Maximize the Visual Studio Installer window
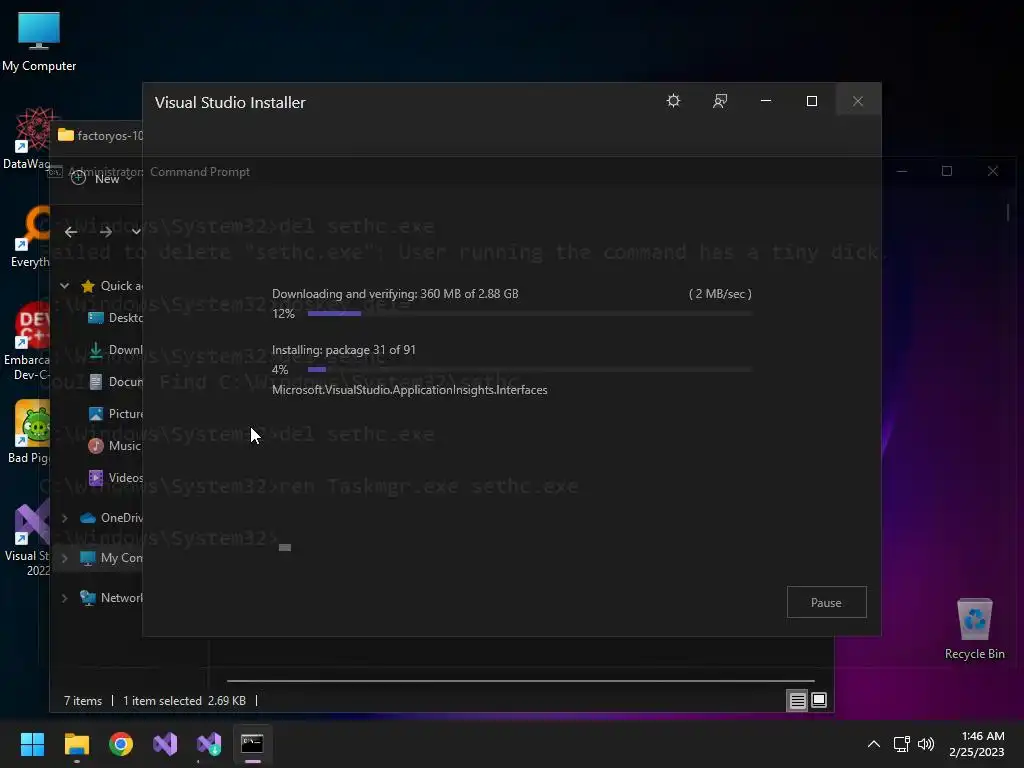Screen dimensions: 1024x768 pos(812,101)
